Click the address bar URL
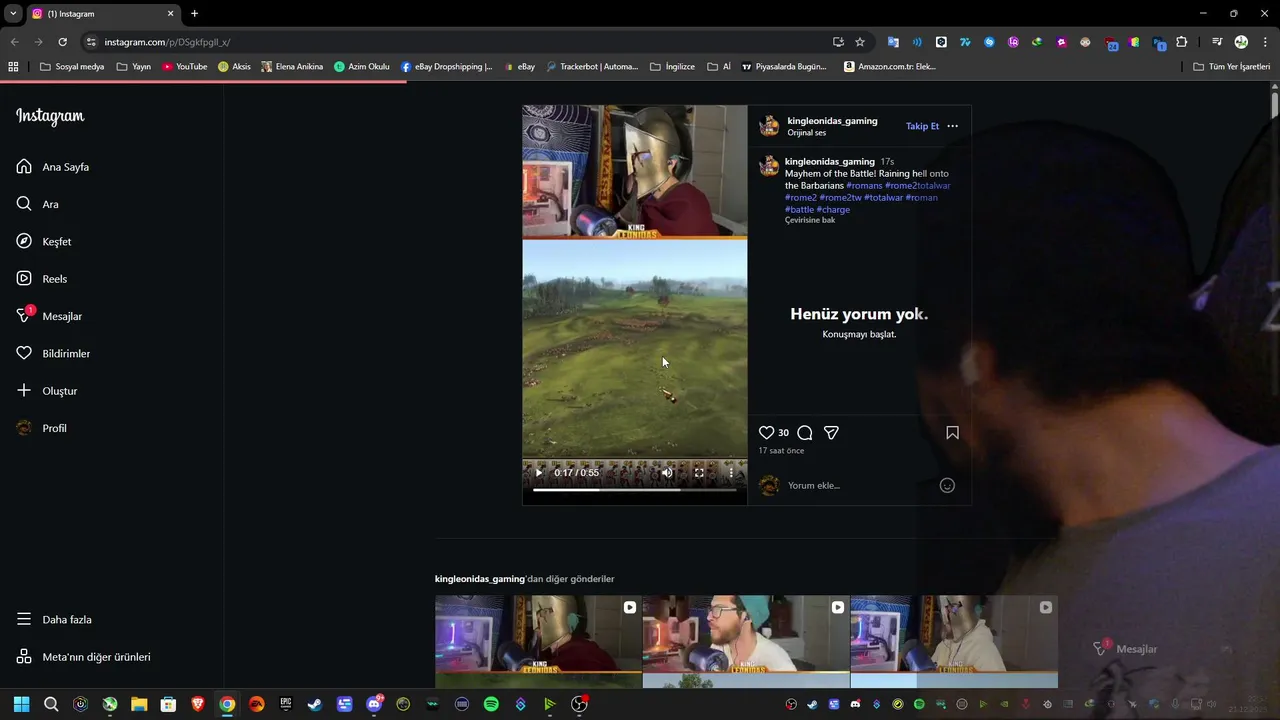Viewport: 1280px width, 720px height. [167, 42]
